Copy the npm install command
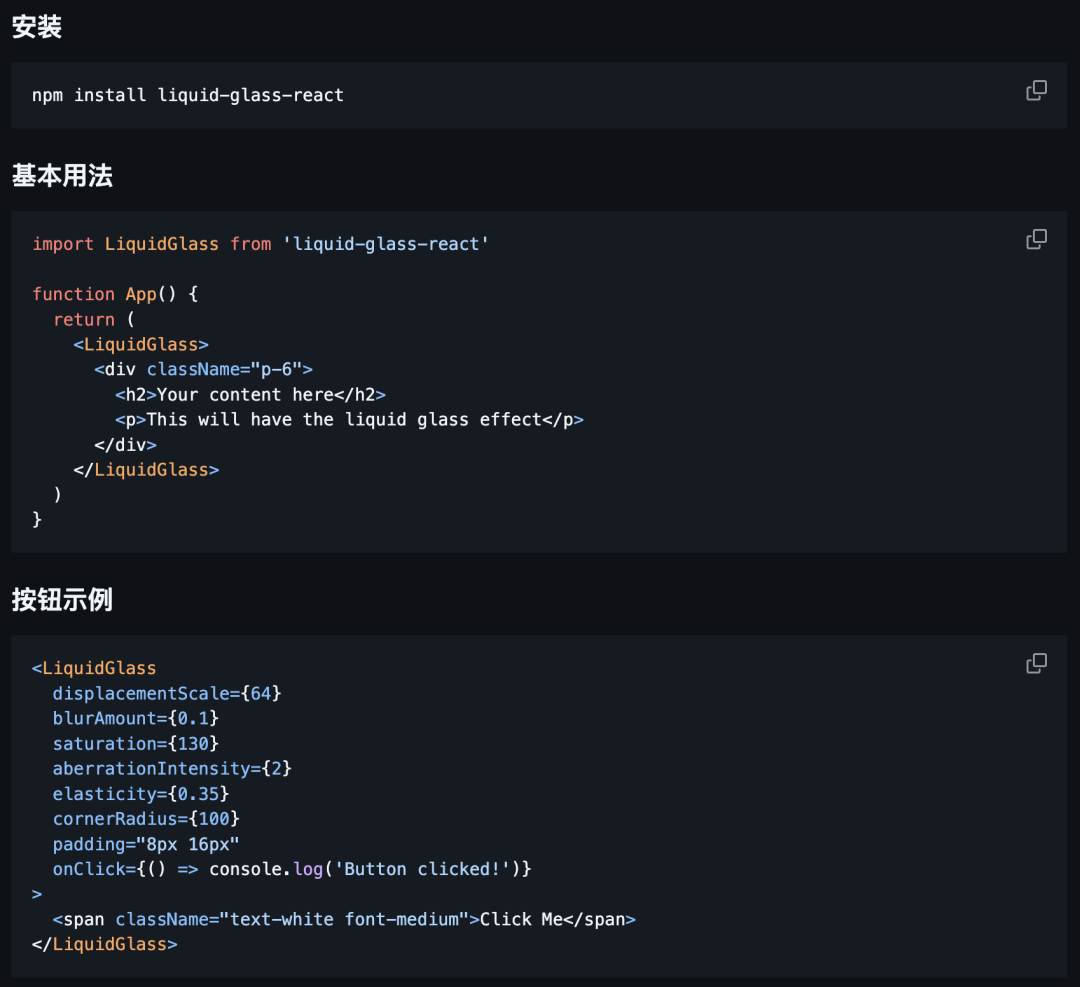The height and width of the screenshot is (987, 1080). click(1036, 90)
